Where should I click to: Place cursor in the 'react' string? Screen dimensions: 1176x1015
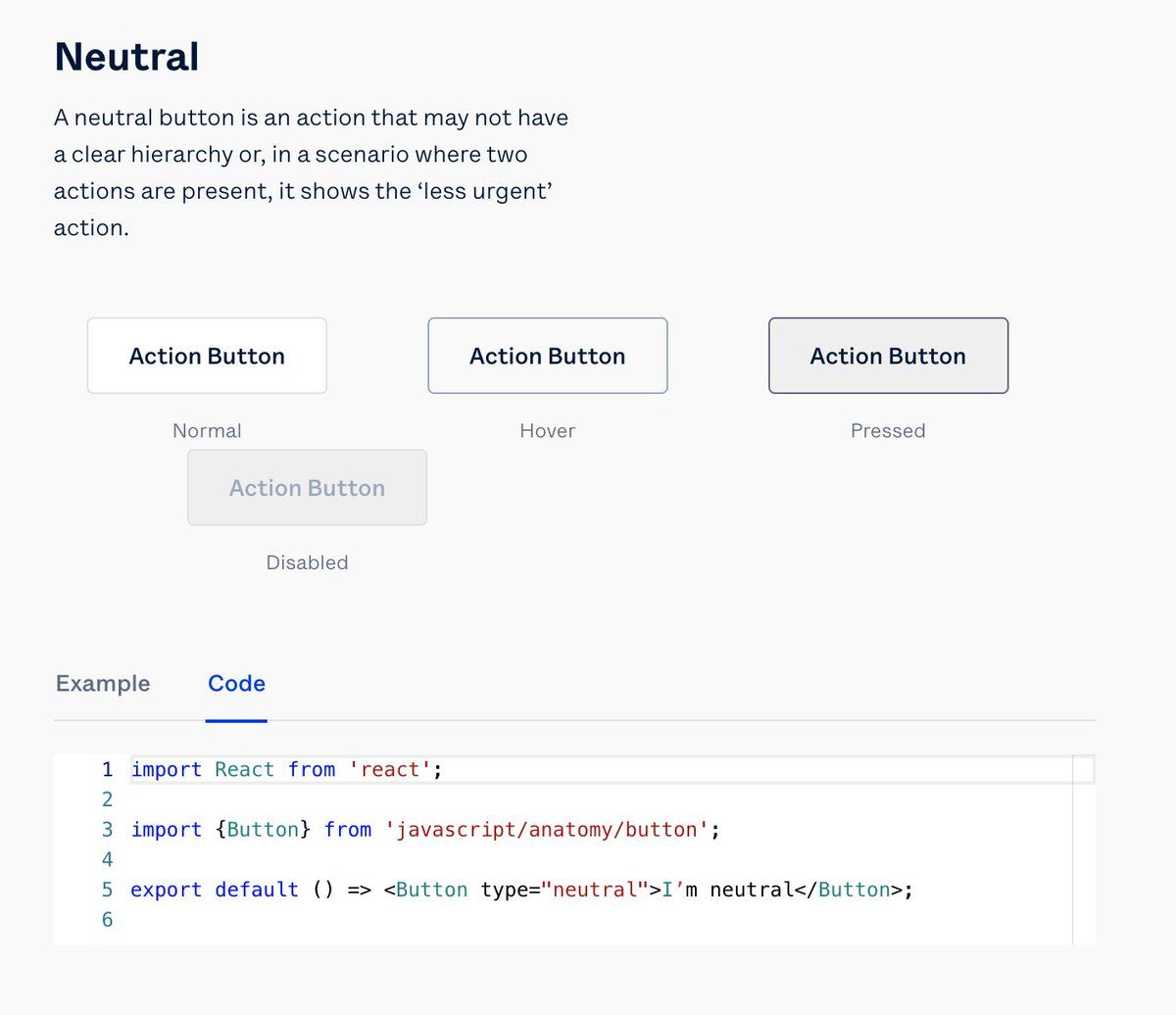pos(390,770)
